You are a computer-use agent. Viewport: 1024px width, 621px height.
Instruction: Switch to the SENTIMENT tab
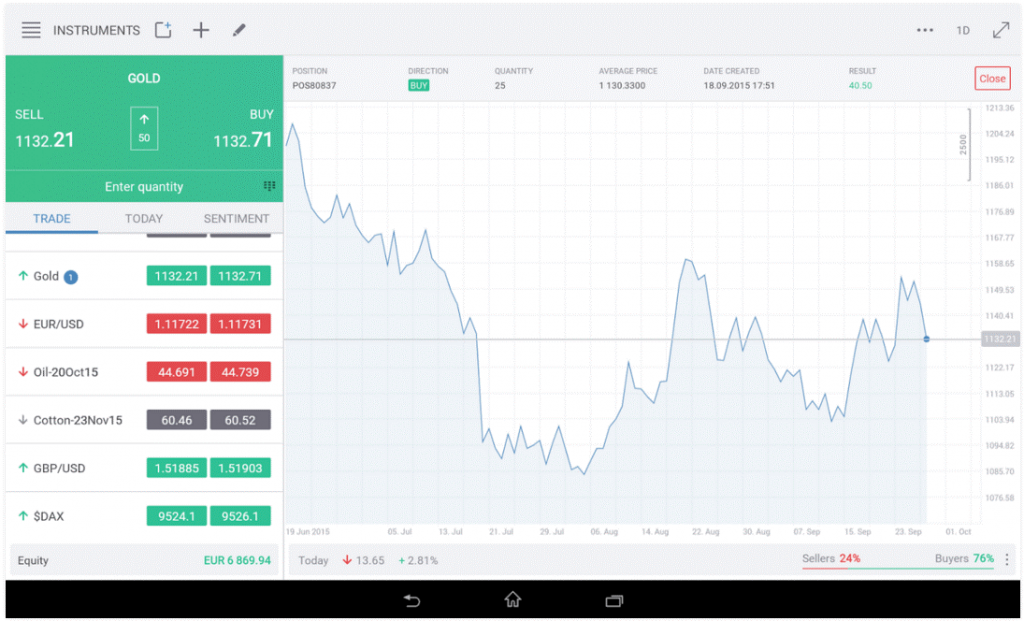(236, 218)
